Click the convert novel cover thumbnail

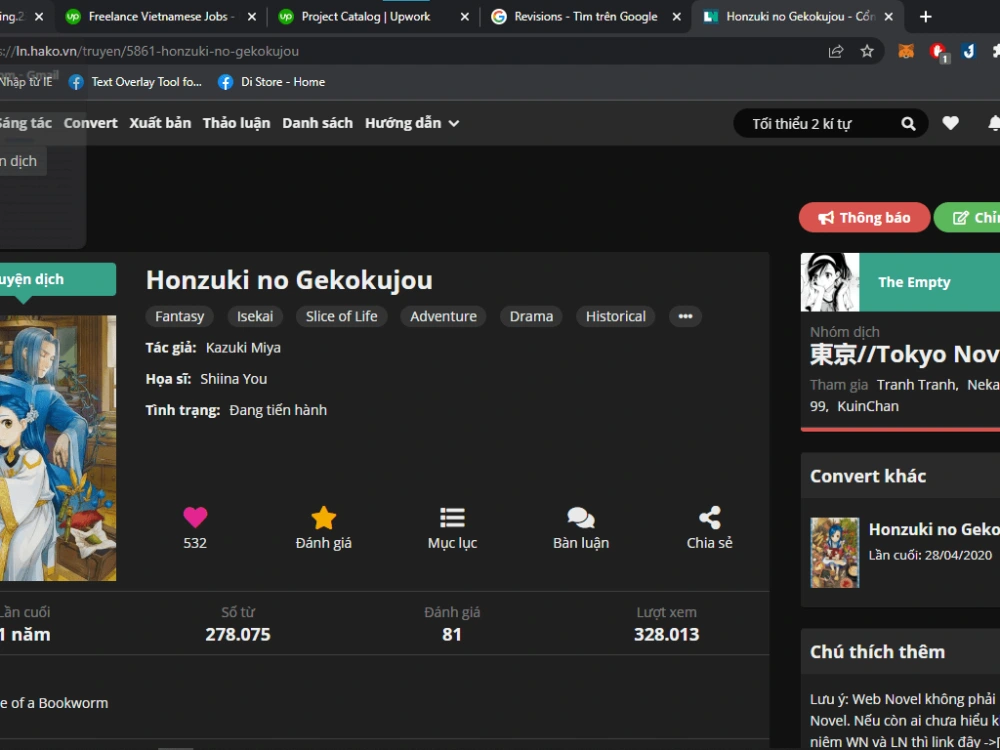pyautogui.click(x=835, y=552)
